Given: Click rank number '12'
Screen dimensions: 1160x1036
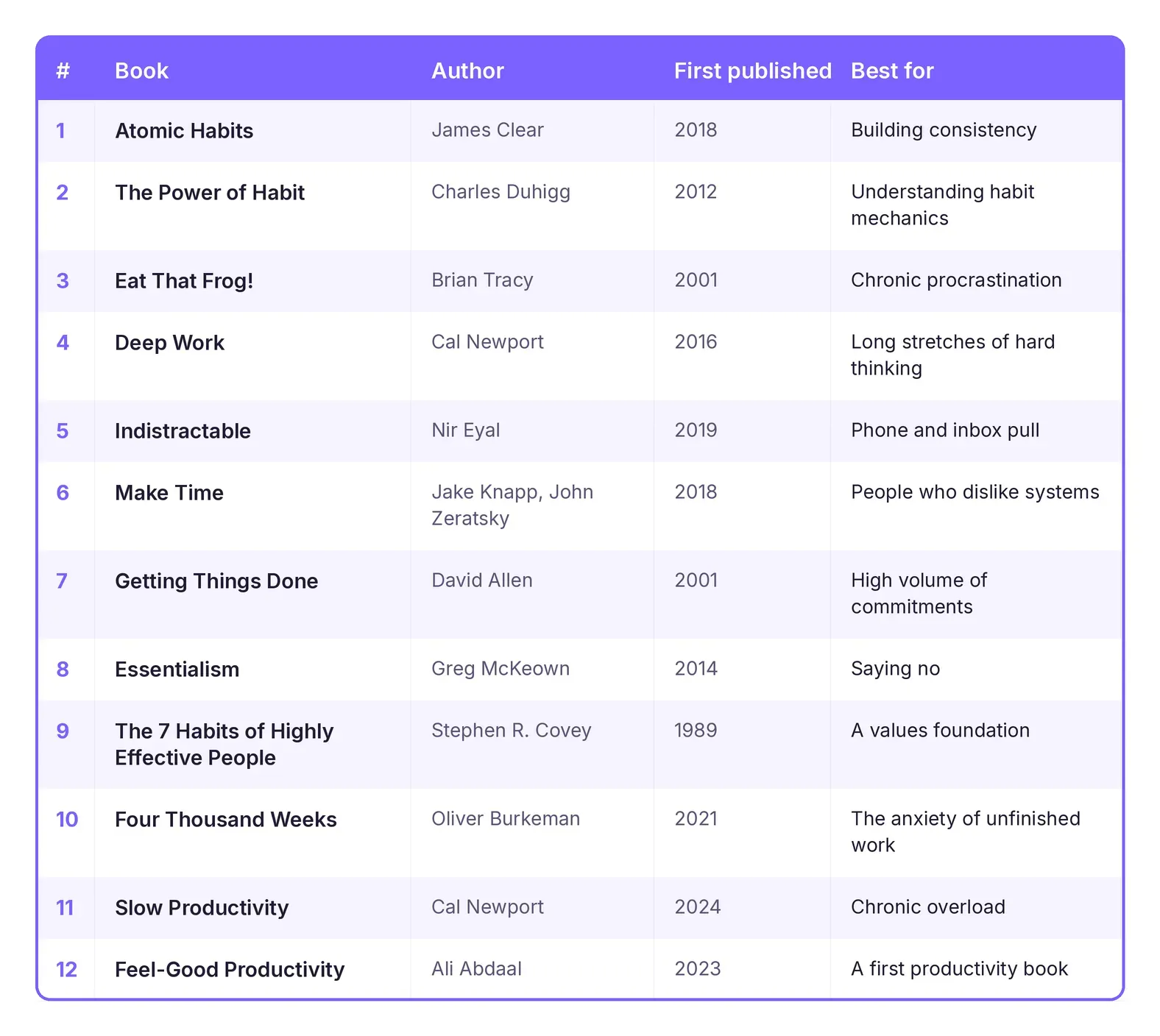Looking at the screenshot, I should [x=66, y=970].
